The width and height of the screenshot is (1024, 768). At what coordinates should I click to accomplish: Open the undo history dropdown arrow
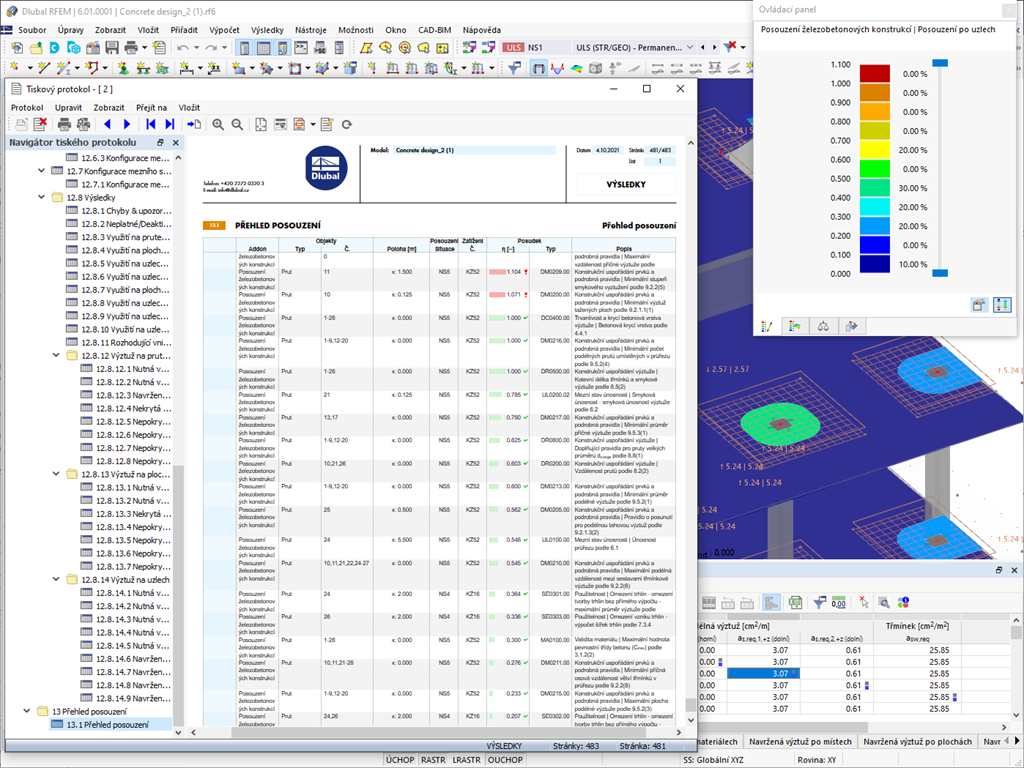point(197,48)
